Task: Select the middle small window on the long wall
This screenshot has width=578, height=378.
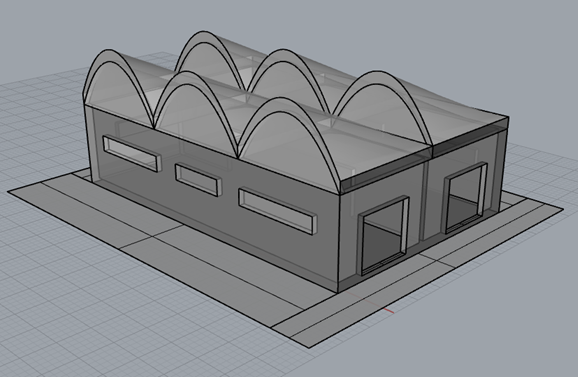Action: (198, 180)
